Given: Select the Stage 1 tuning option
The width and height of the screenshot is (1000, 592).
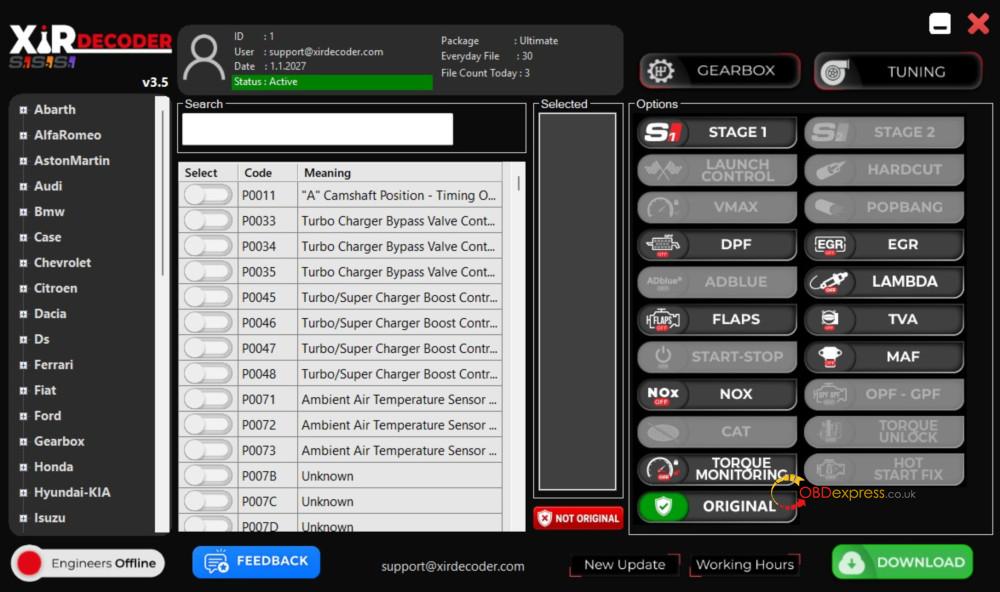Looking at the screenshot, I should point(717,132).
